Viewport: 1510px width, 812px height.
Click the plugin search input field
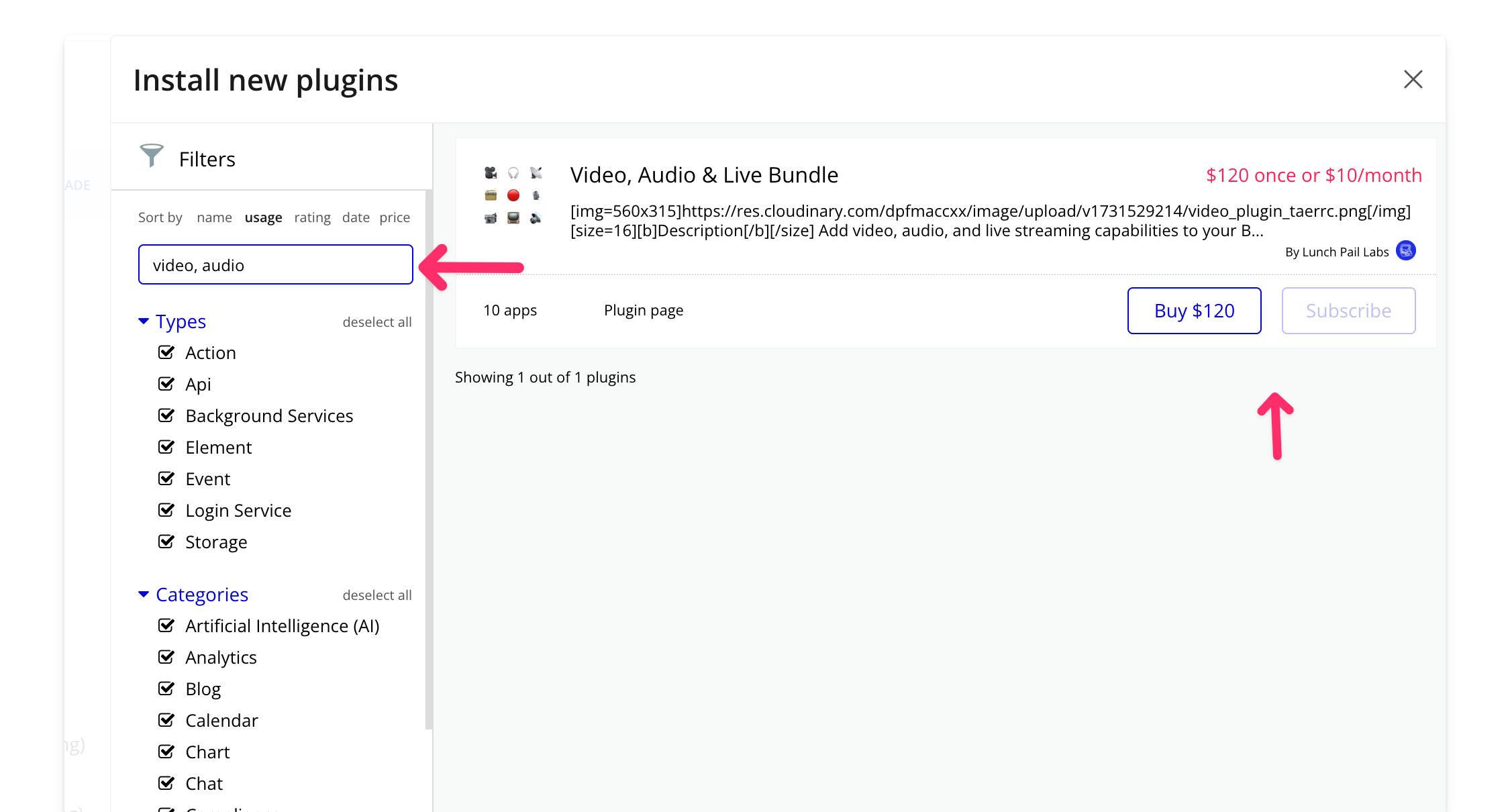275,265
